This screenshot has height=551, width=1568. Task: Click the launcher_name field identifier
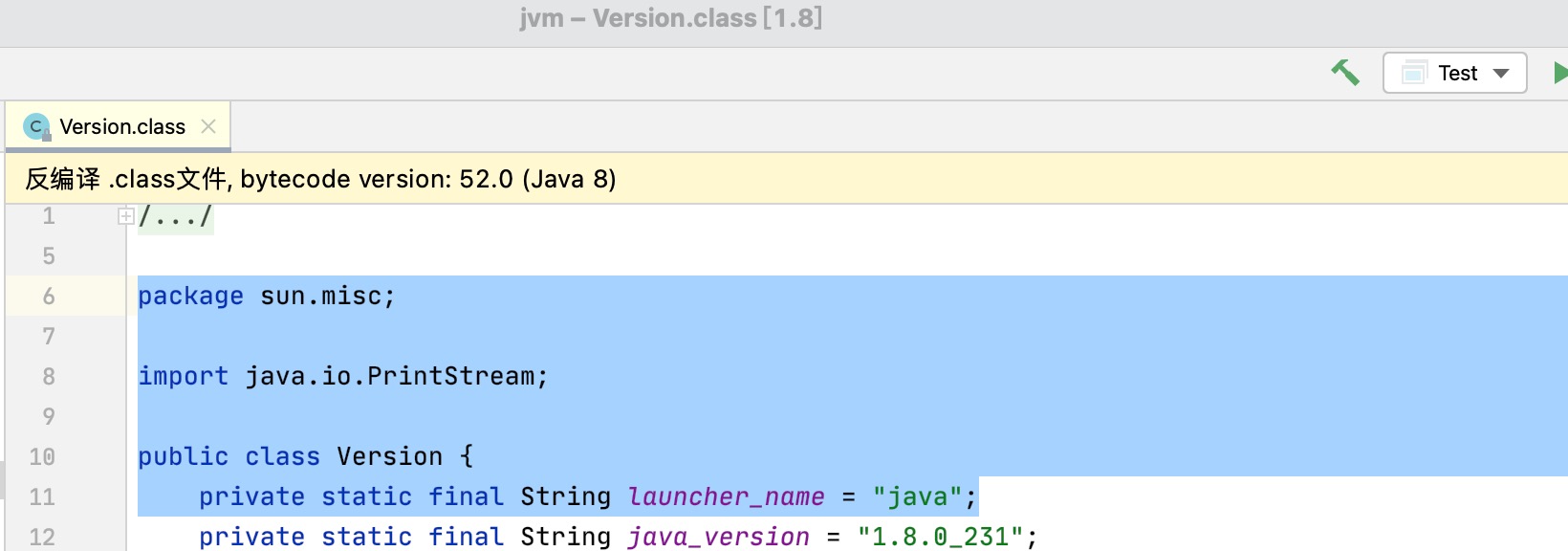tap(726, 497)
